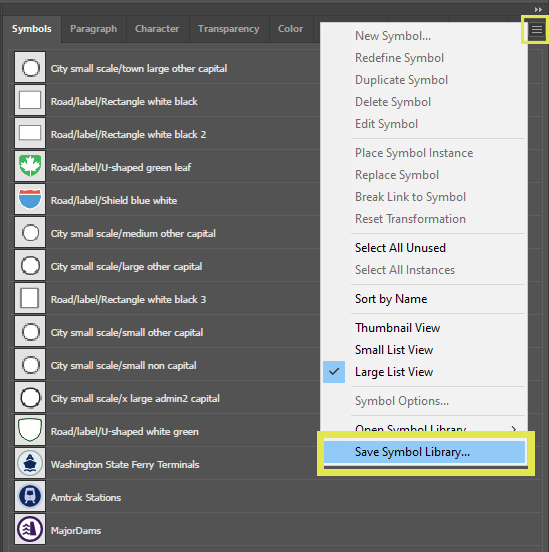Choose Replace Symbol menu entry
Screen dimensions: 549x552
[x=424, y=175]
